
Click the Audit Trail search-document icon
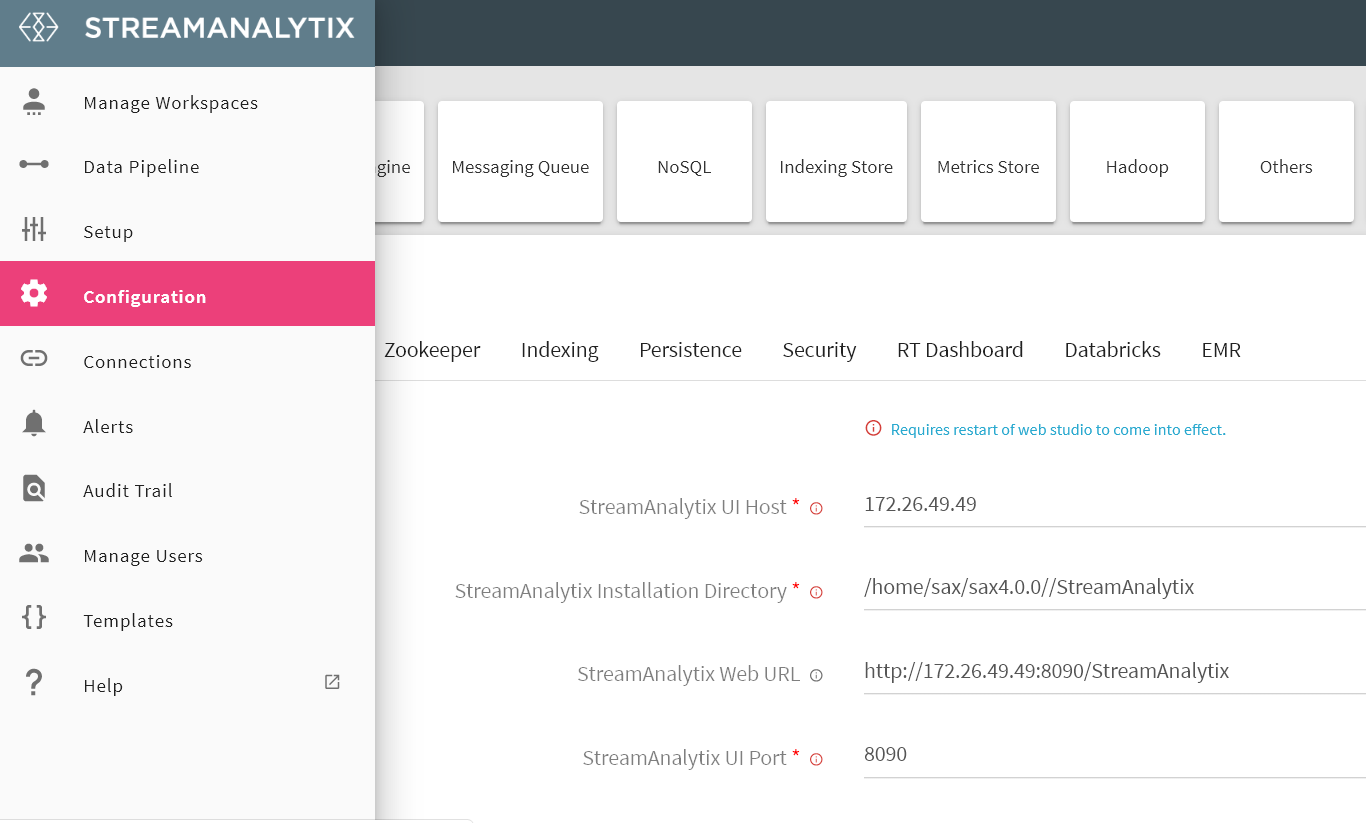pos(34,489)
